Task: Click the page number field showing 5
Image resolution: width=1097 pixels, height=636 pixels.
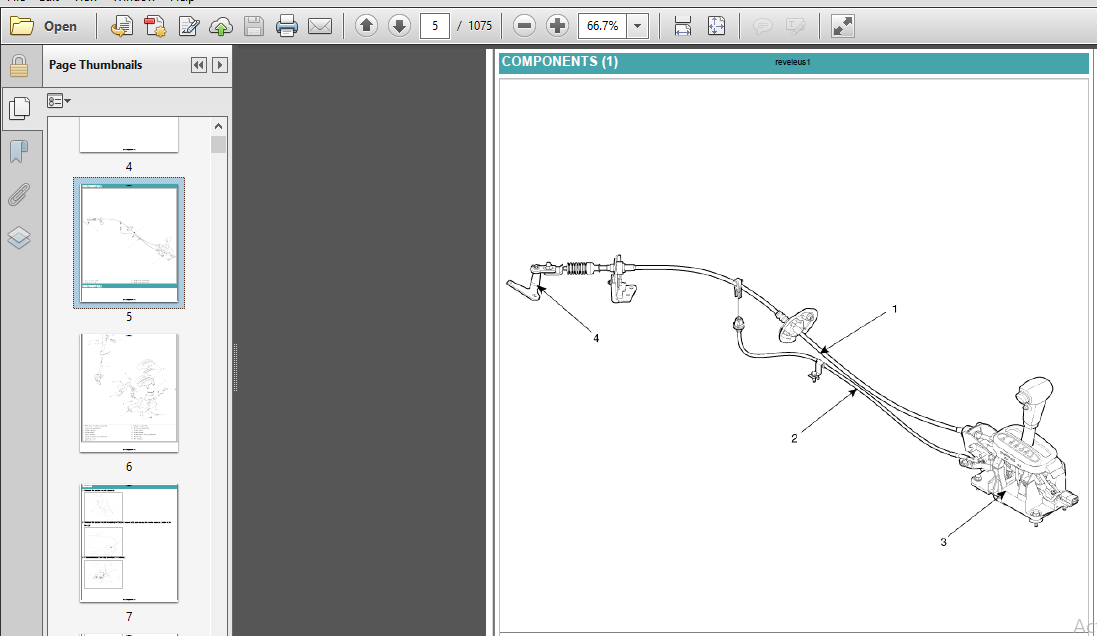Action: [434, 27]
